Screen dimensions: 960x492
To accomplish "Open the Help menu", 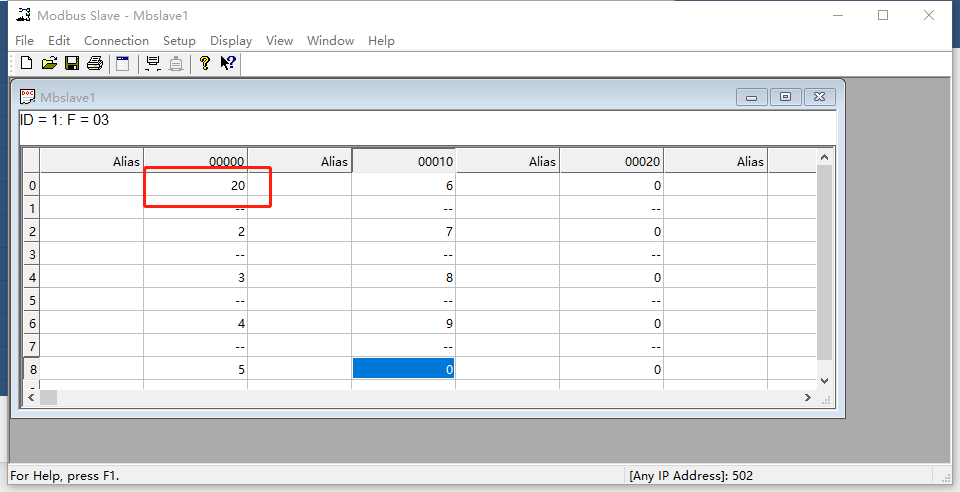I will coord(381,40).
